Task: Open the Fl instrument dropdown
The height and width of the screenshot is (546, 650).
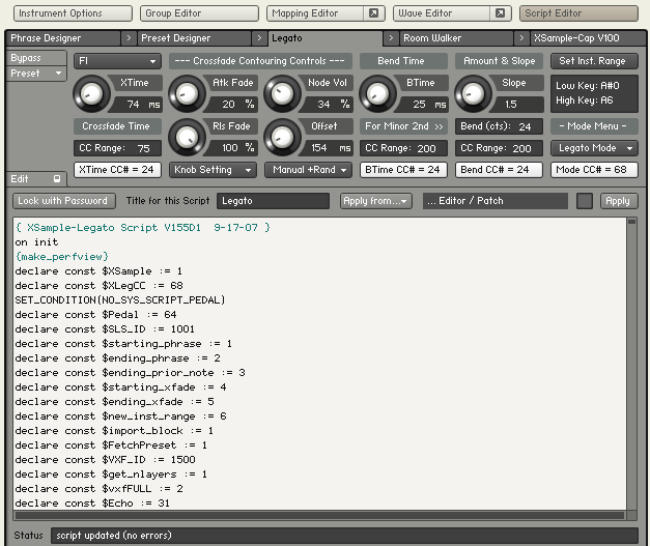Action: point(118,61)
